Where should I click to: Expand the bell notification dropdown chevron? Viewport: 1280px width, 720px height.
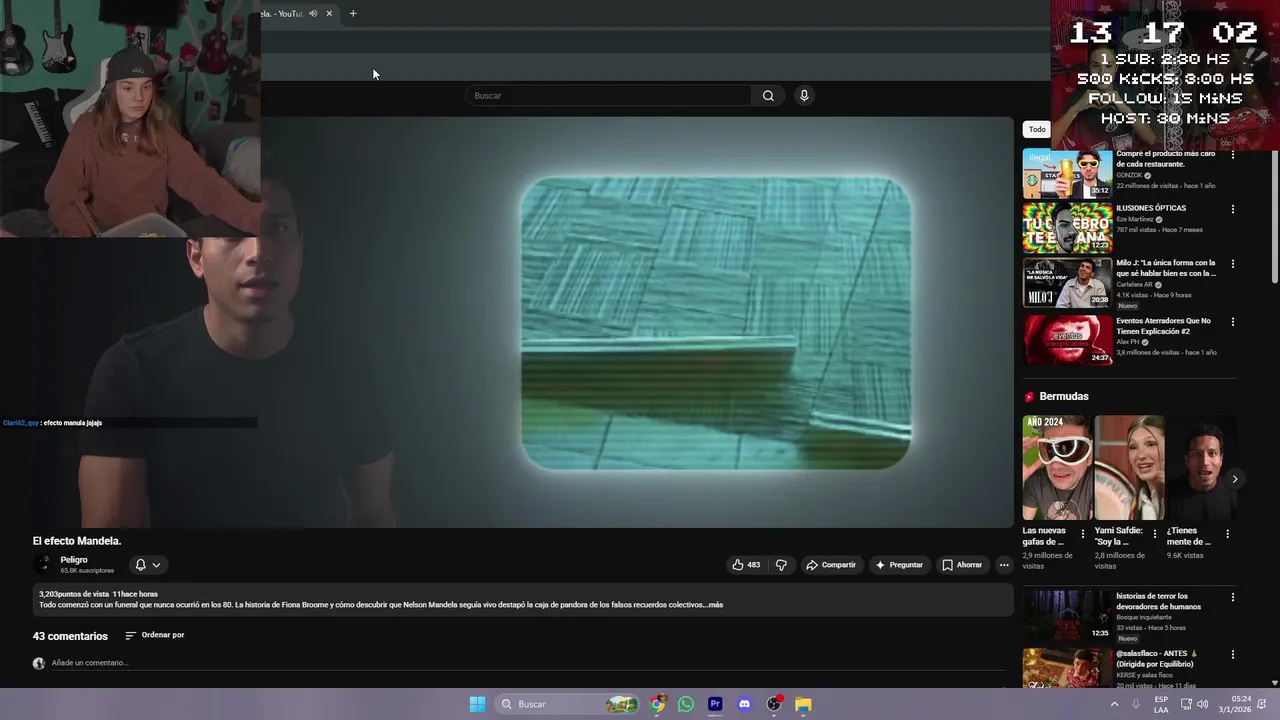(x=156, y=565)
